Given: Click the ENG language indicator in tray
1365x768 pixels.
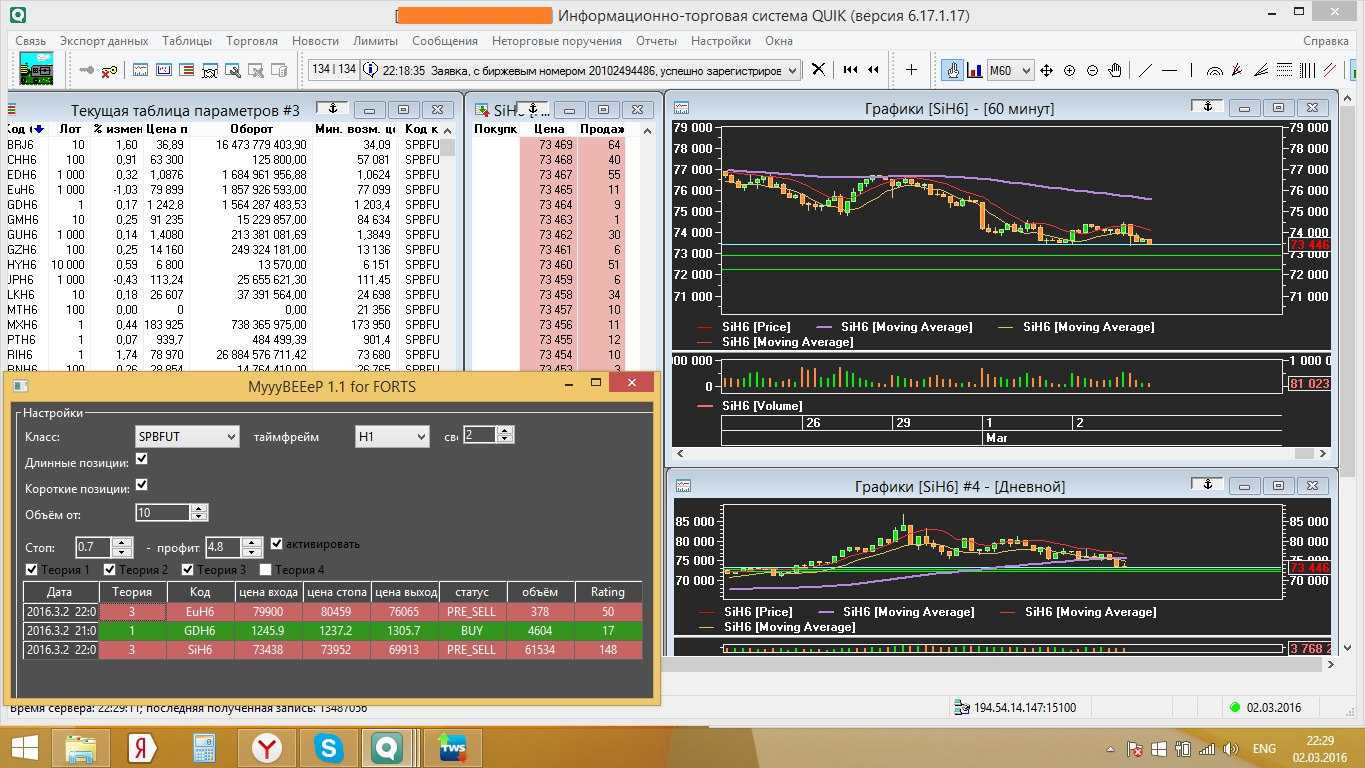Looking at the screenshot, I should [x=1264, y=748].
